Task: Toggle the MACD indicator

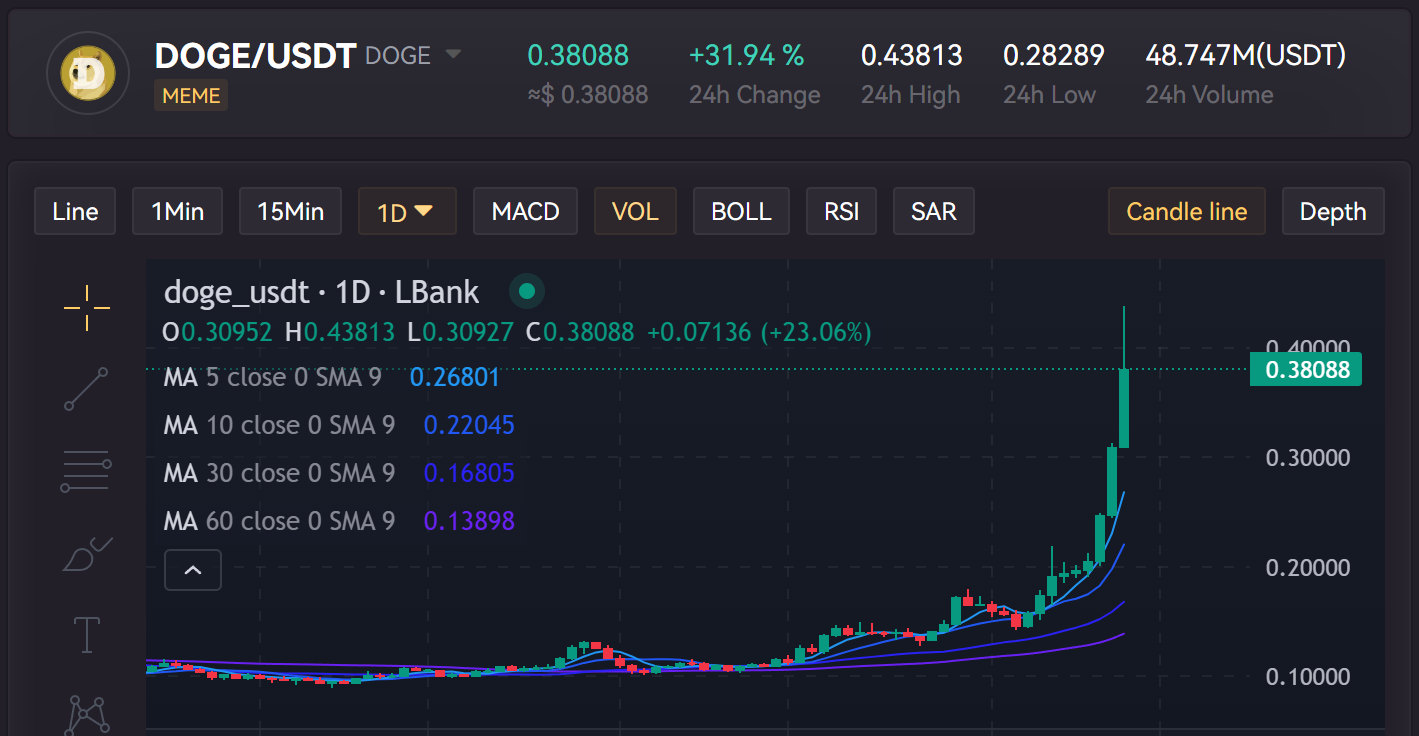Action: click(x=525, y=212)
